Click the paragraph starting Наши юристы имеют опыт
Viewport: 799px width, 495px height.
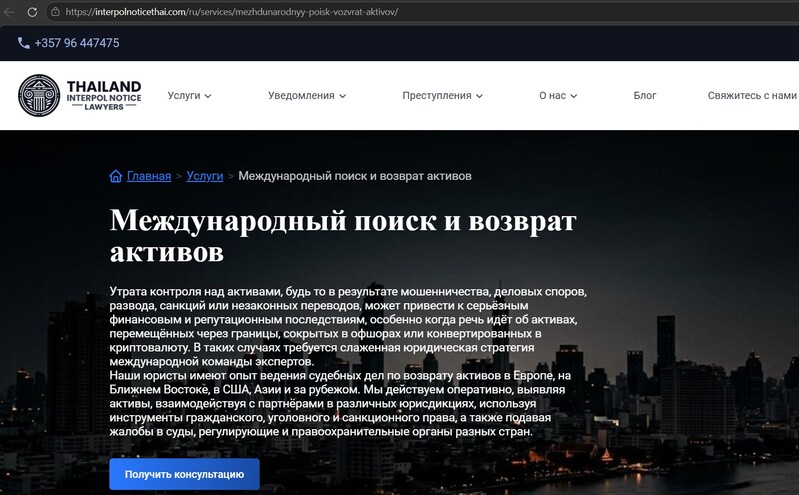pyautogui.click(x=340, y=403)
